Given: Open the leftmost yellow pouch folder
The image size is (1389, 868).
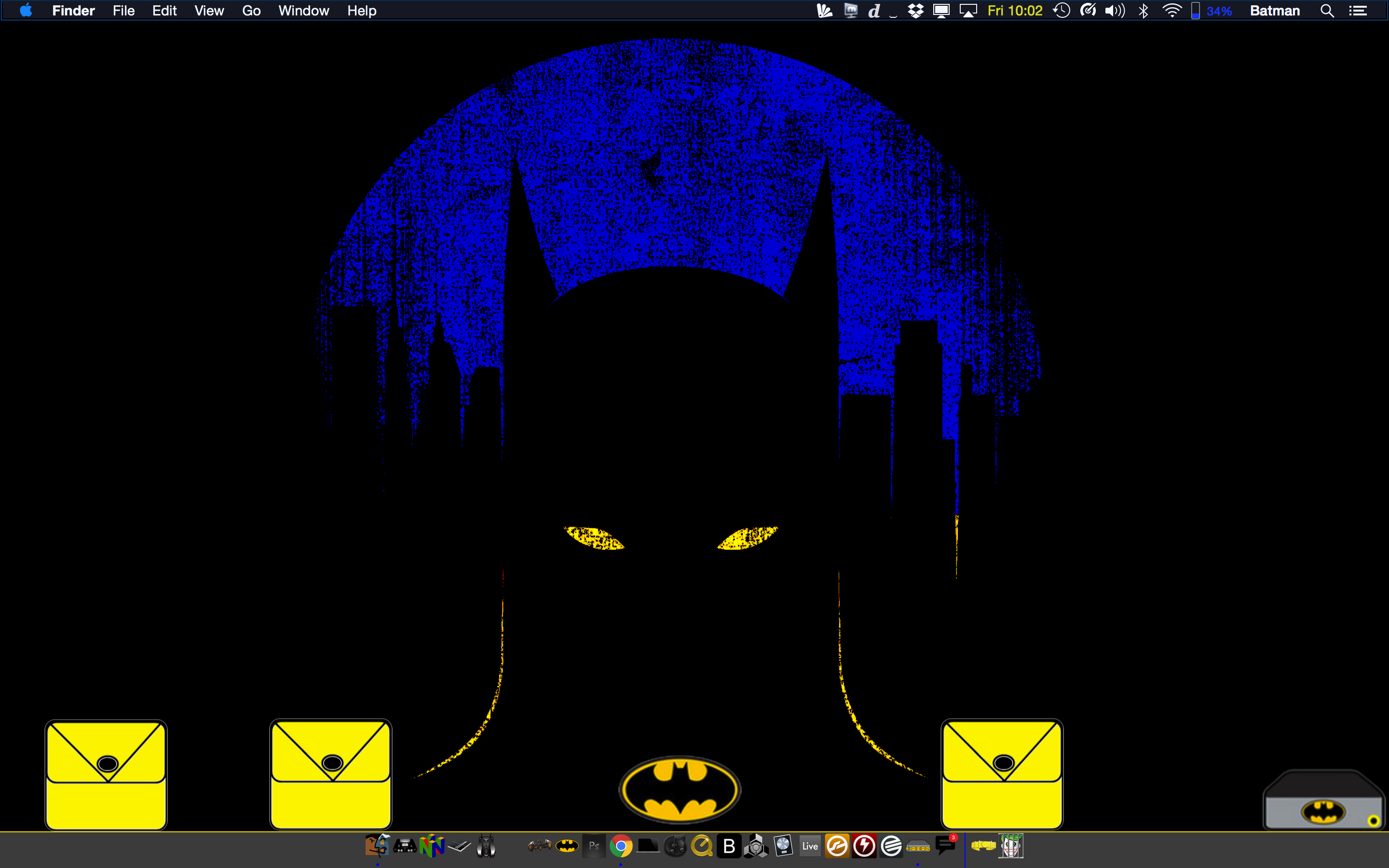Looking at the screenshot, I should [106, 774].
